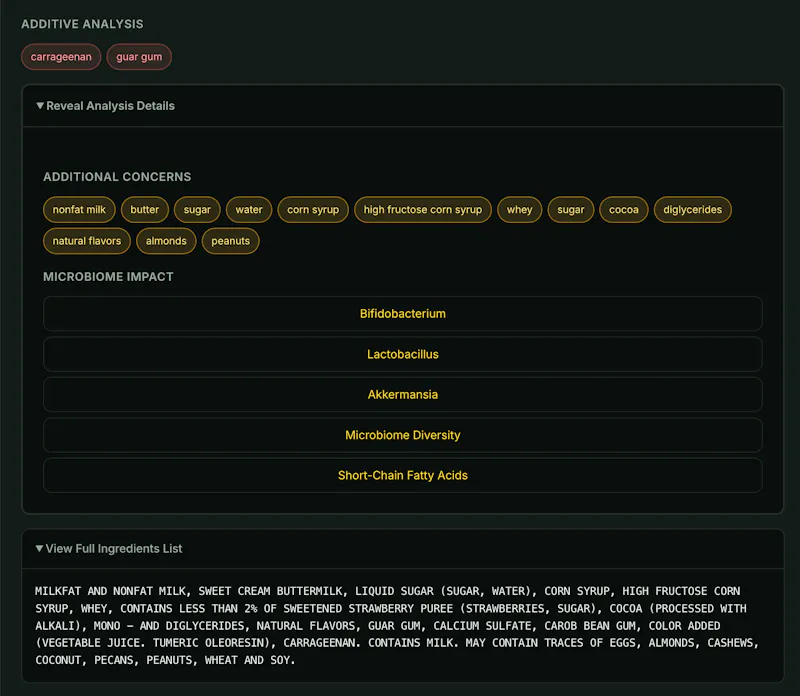800x696 pixels.
Task: Click the natural flavors chip
Action: (87, 241)
